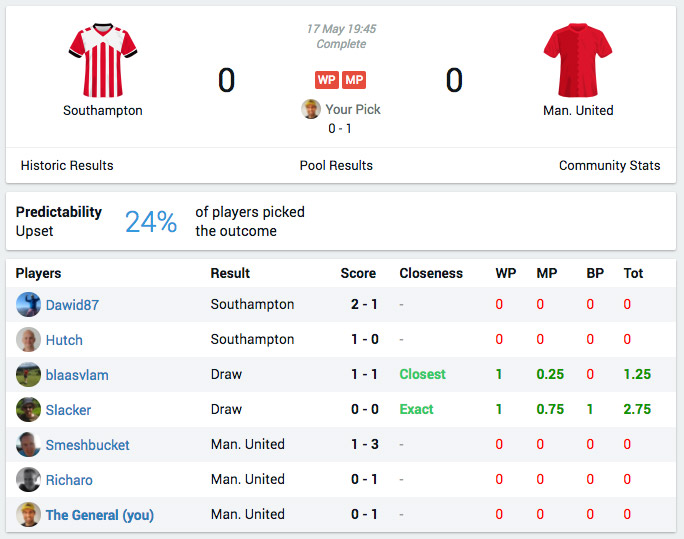Viewport: 684px width, 539px height.
Task: Click Slacker's profile avatar
Action: click(28, 409)
